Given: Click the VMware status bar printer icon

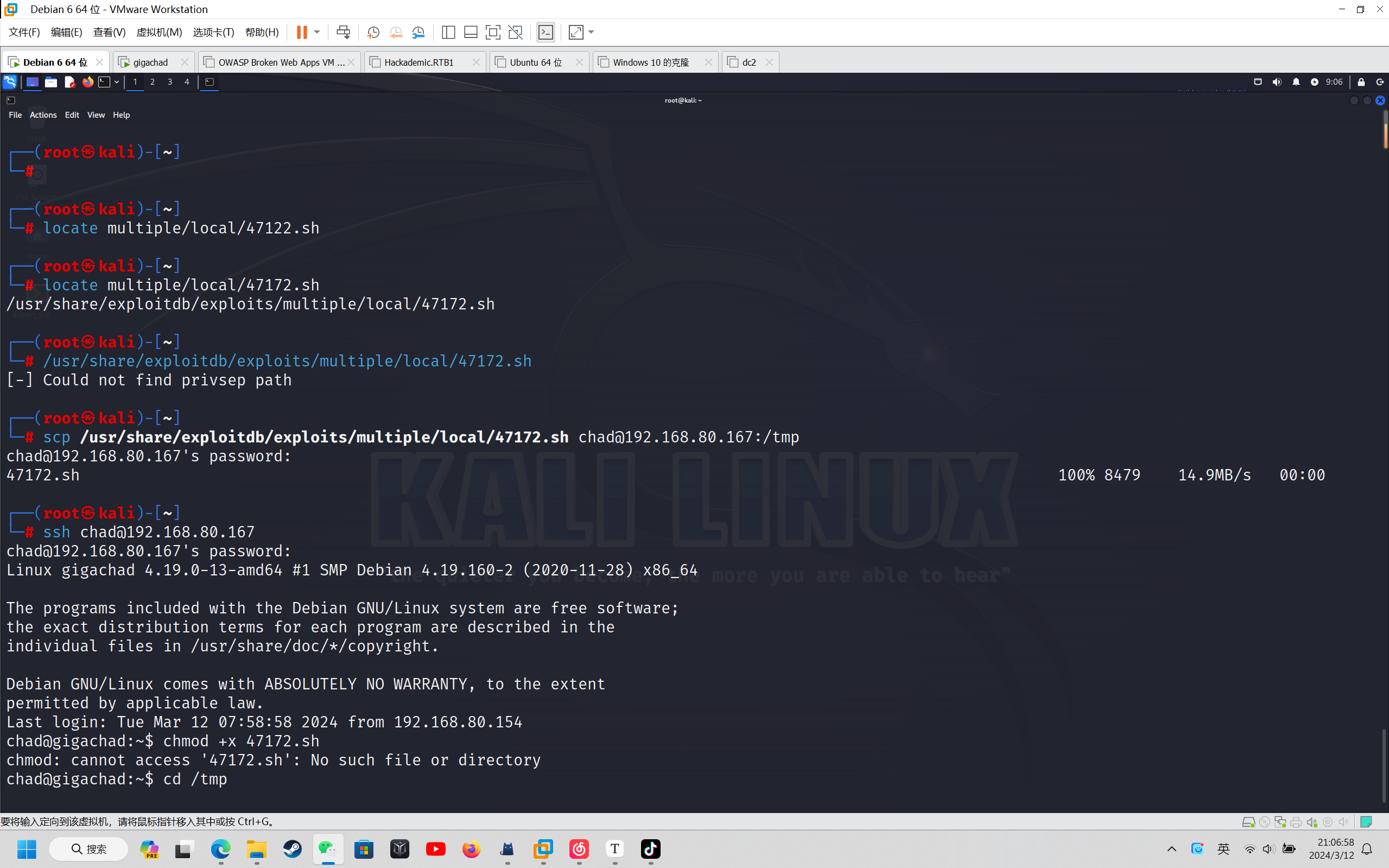Looking at the screenshot, I should click(1296, 822).
